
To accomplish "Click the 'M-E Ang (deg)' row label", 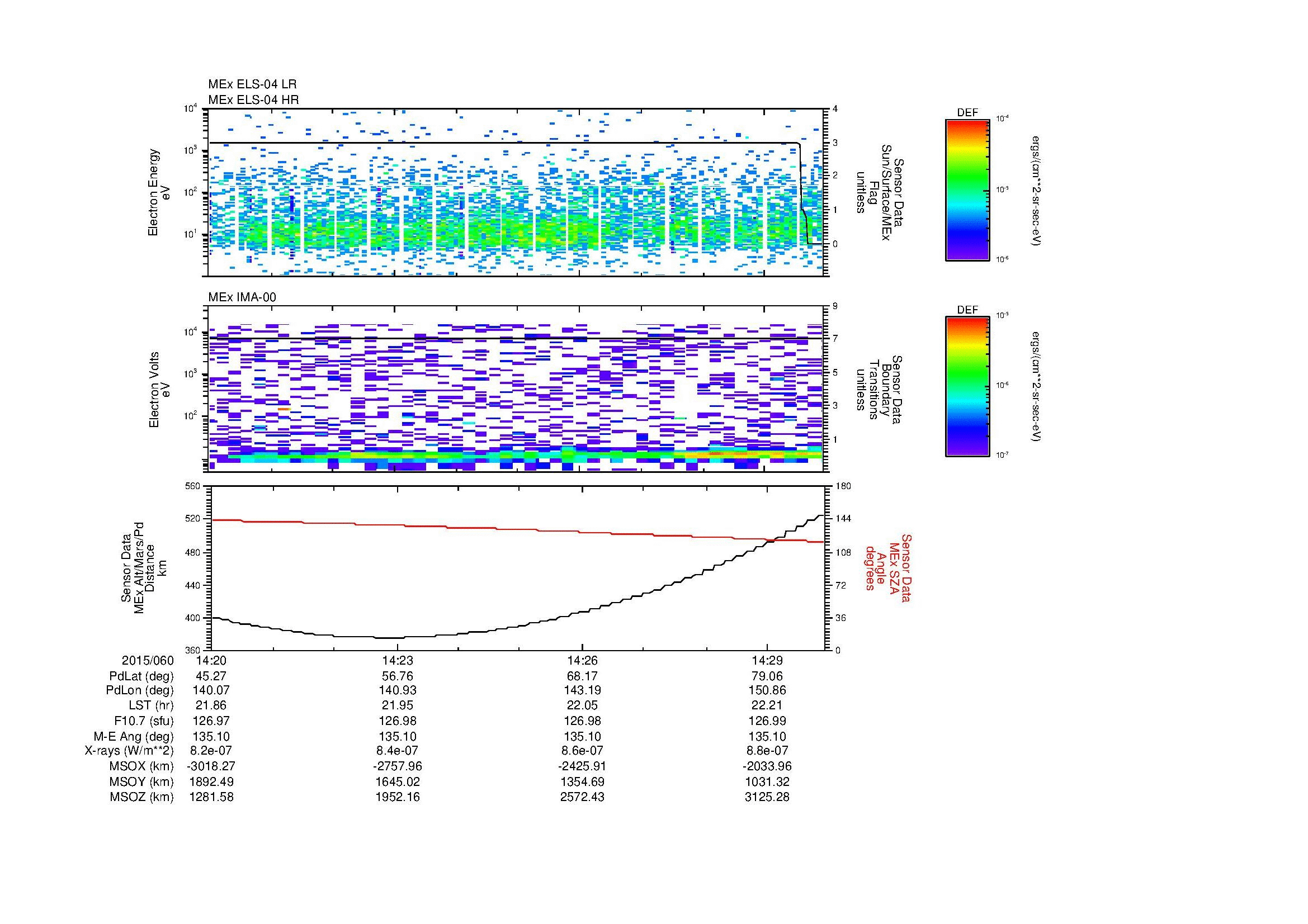I will click(134, 736).
